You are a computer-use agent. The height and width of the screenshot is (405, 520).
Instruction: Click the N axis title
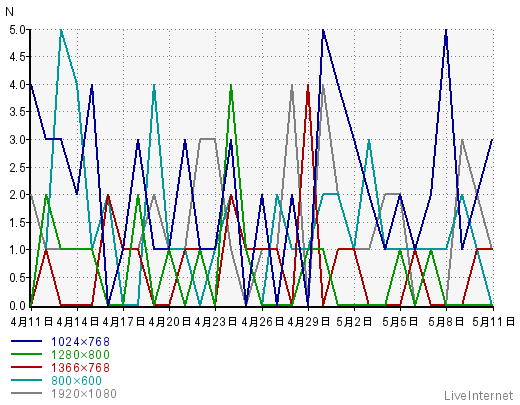point(9,12)
